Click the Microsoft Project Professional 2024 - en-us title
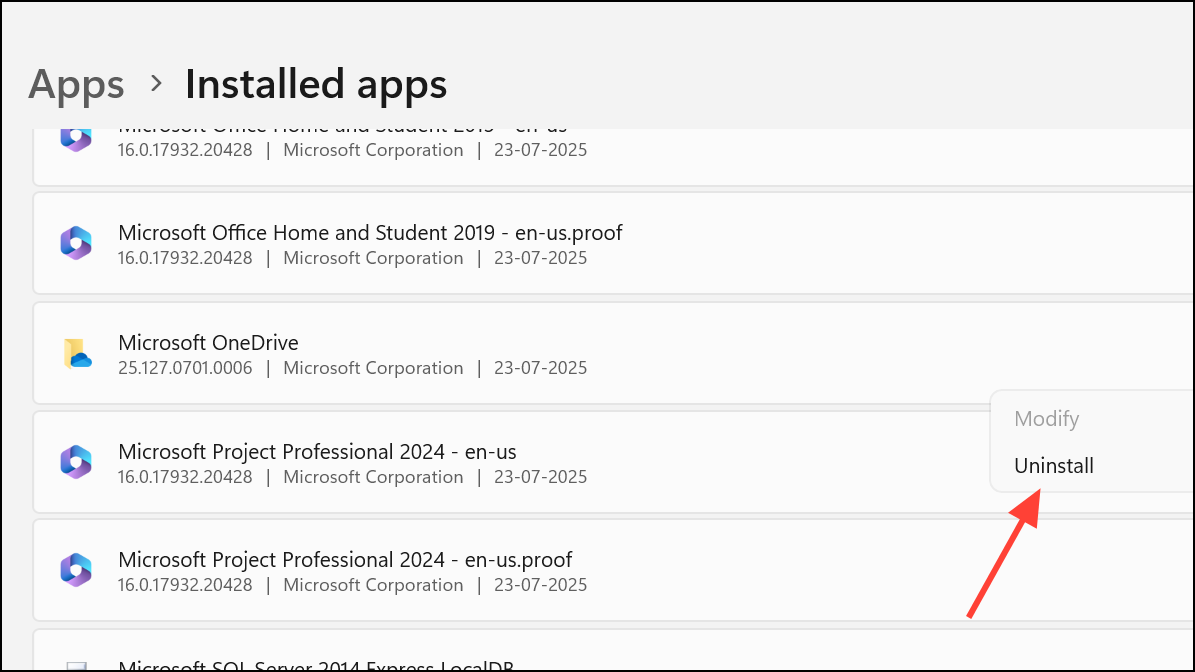 pyautogui.click(x=317, y=452)
